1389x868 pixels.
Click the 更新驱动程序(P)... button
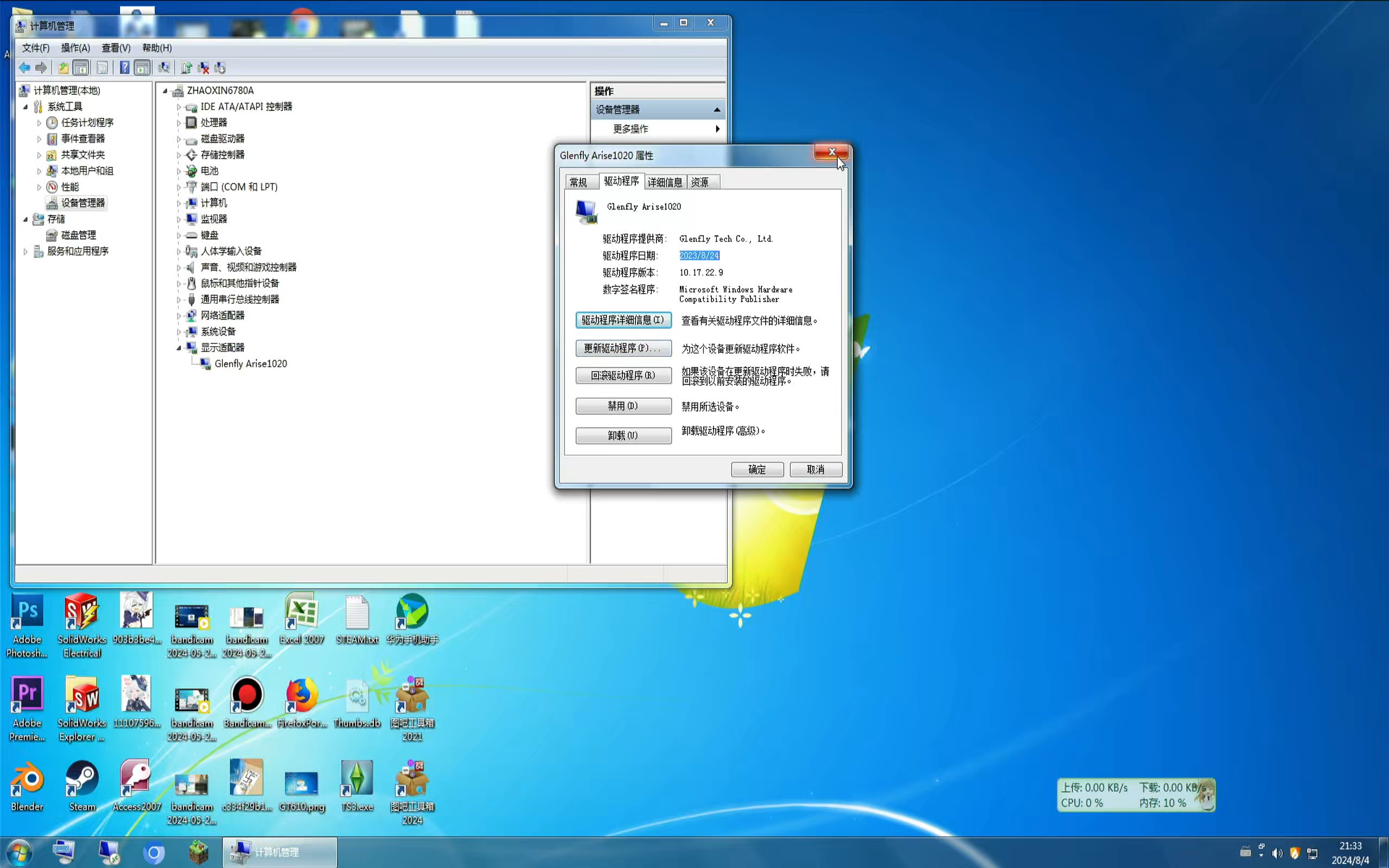(x=623, y=348)
